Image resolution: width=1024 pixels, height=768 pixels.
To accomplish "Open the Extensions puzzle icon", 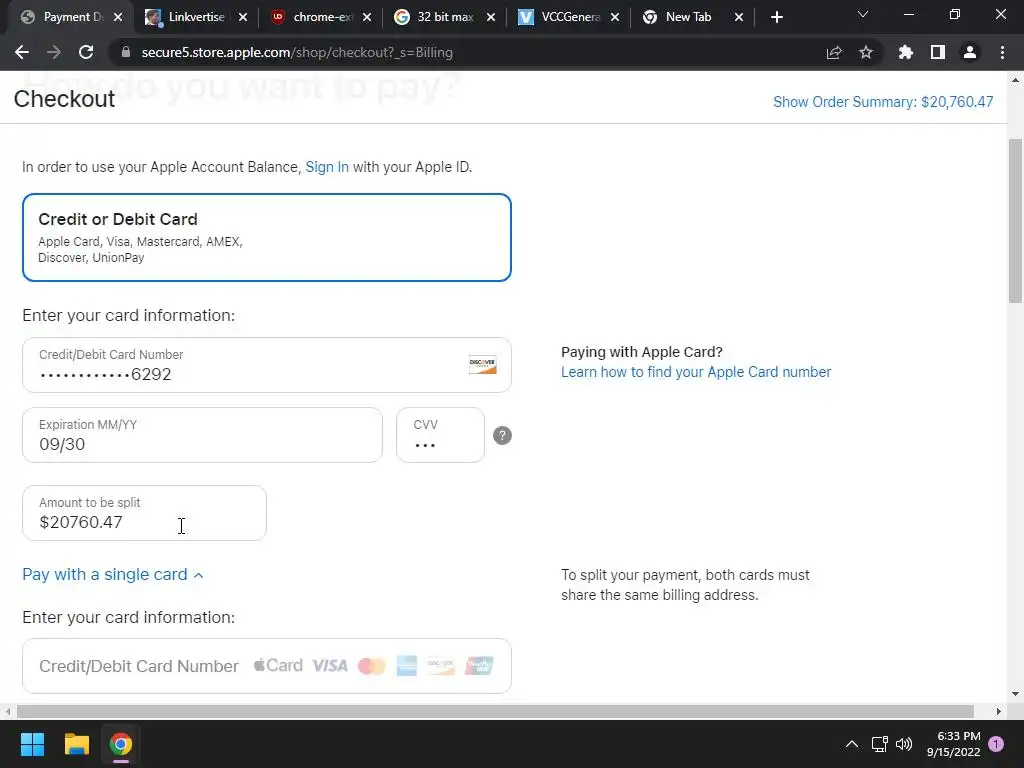I will click(906, 52).
